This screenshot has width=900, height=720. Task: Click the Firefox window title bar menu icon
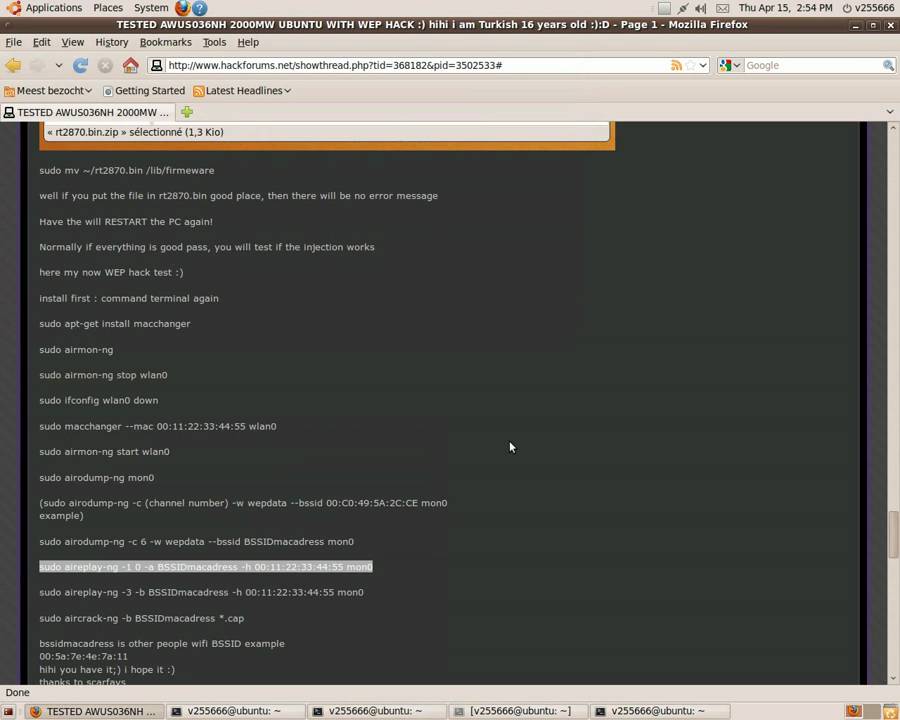(5, 25)
